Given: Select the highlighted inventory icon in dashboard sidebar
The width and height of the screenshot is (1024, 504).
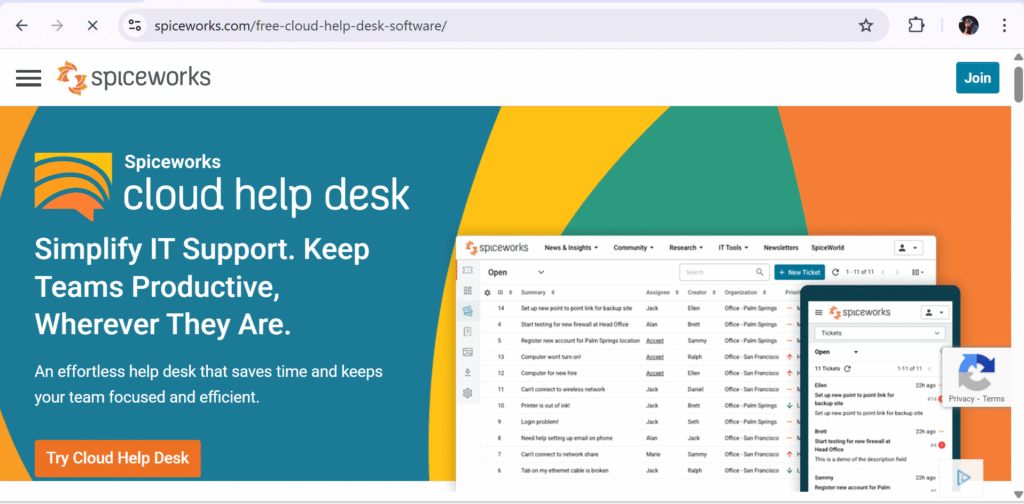Looking at the screenshot, I should 467,311.
